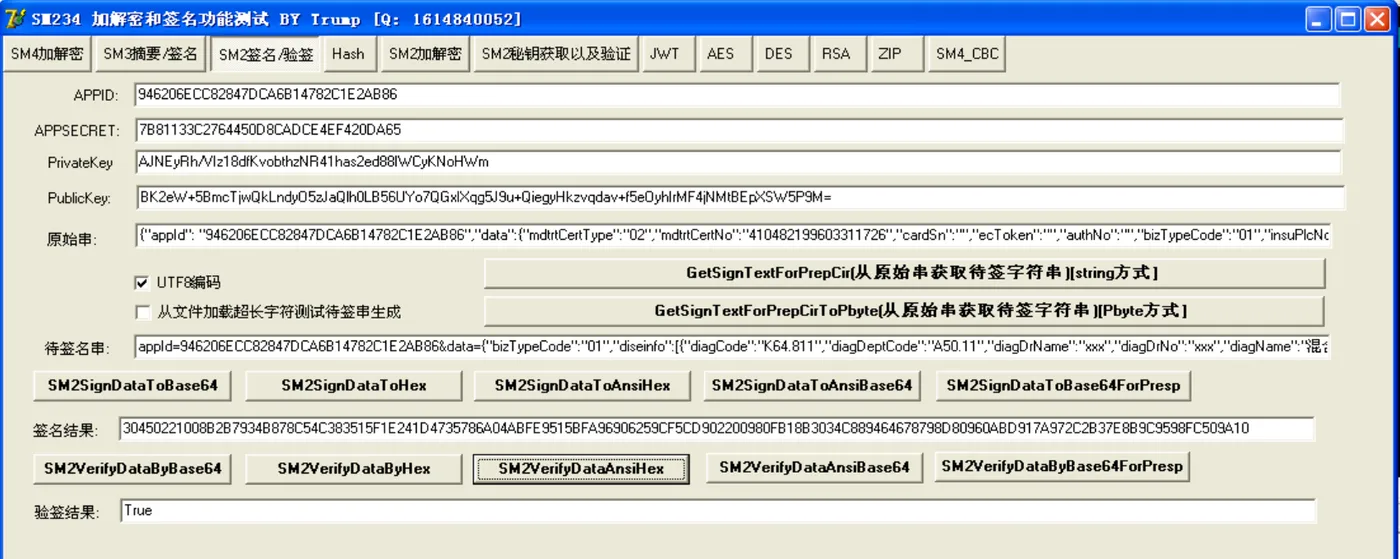
Task: Click the 待签名串 input field
Action: click(x=734, y=347)
